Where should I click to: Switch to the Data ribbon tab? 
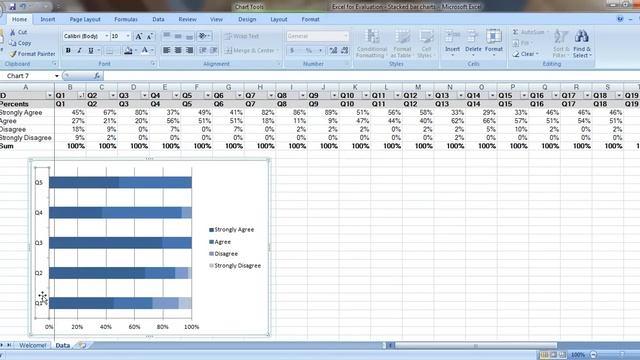click(x=158, y=19)
